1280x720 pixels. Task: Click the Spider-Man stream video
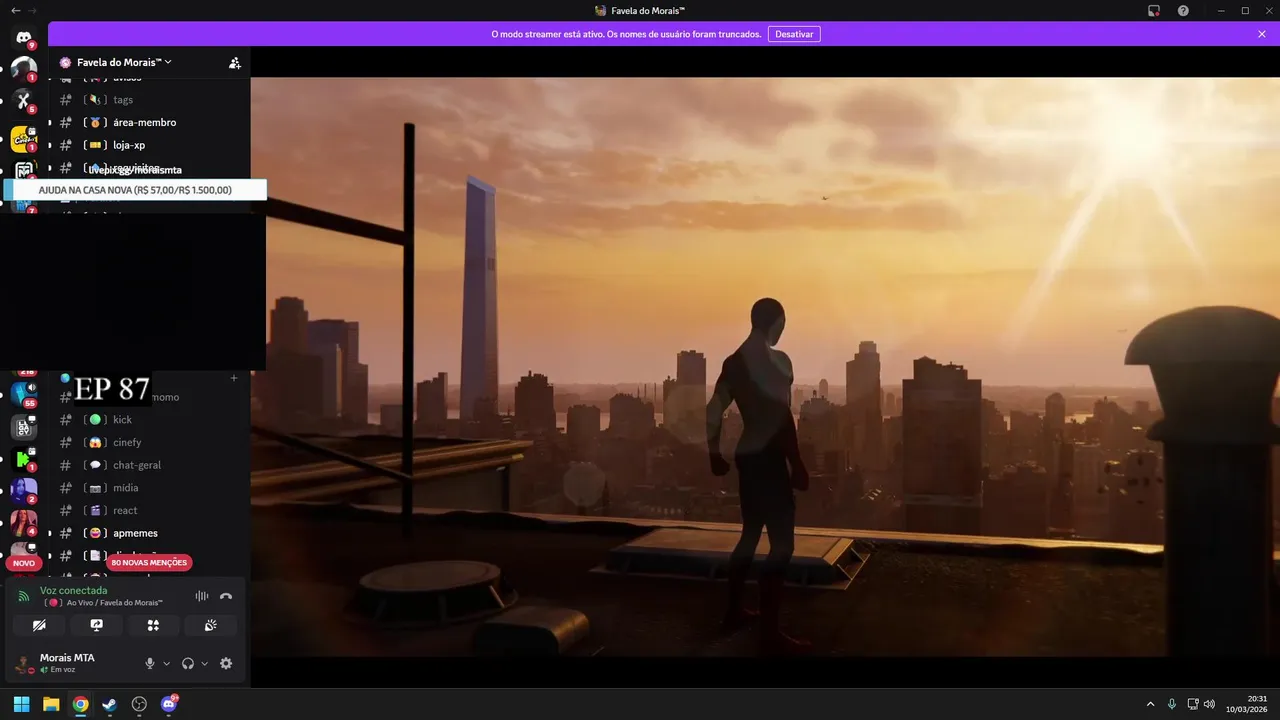[765, 366]
